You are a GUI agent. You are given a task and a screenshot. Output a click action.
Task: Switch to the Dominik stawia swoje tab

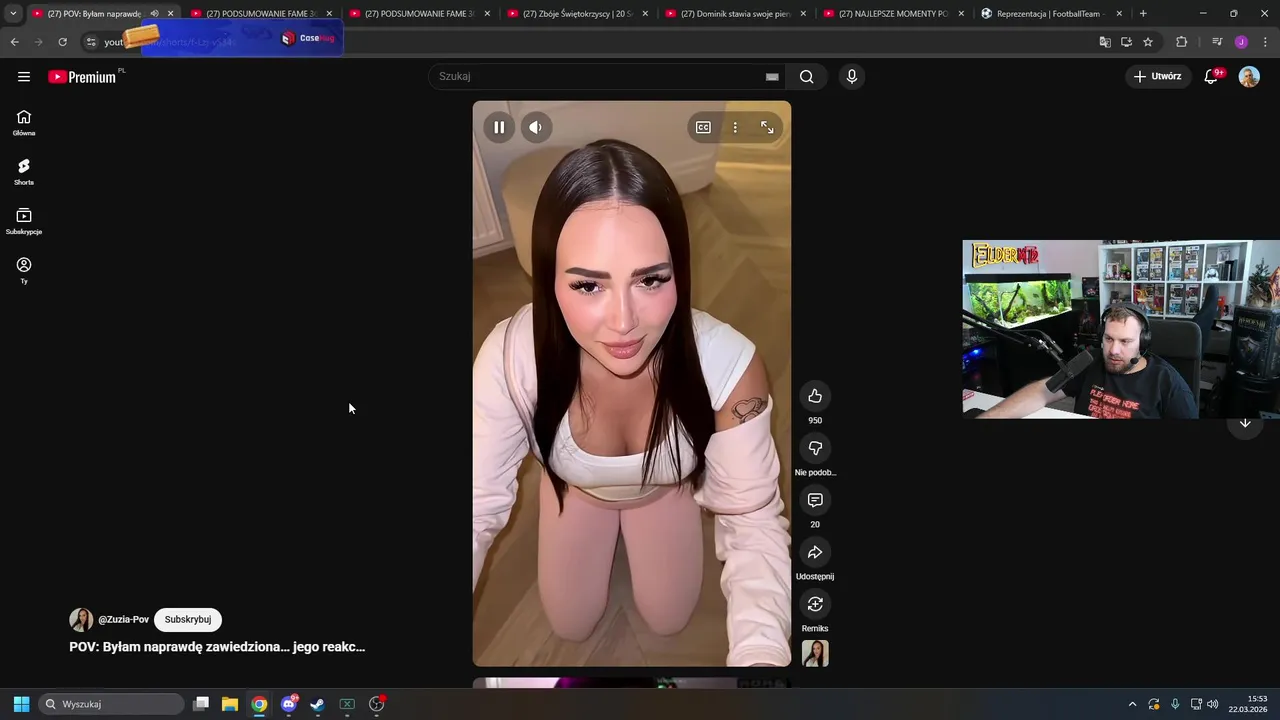pyautogui.click(x=736, y=14)
